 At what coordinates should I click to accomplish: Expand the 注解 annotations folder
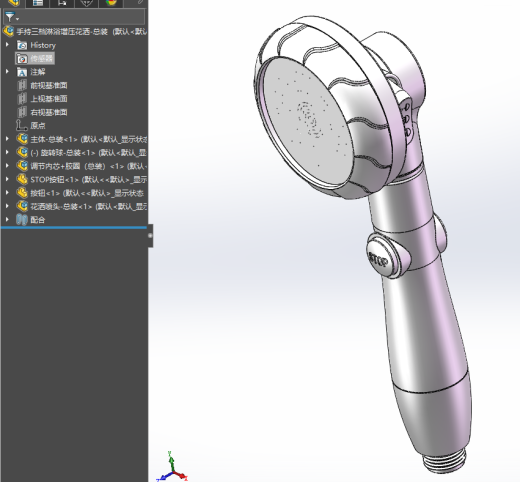point(7,71)
